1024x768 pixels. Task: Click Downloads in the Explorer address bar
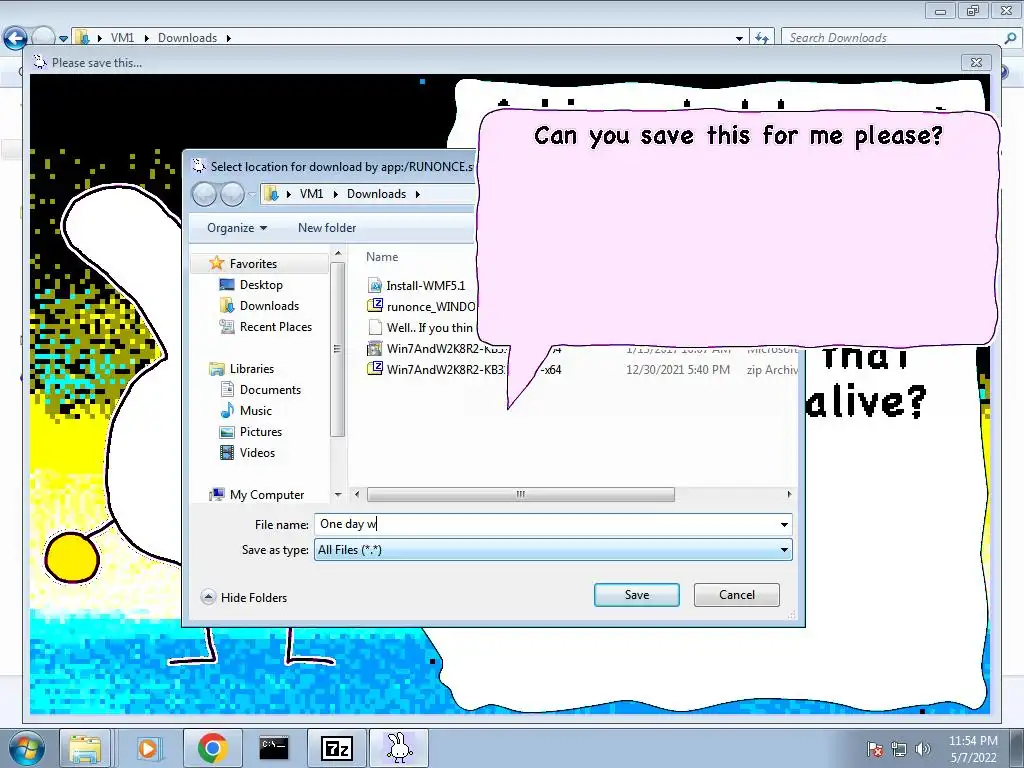[187, 38]
